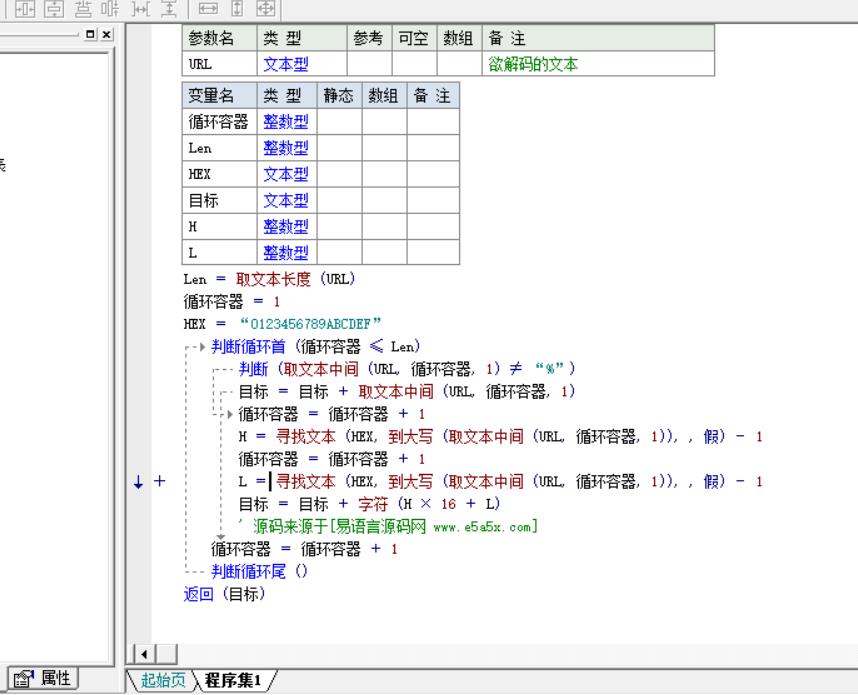Click the 备注 cell for variable Len

(433, 148)
